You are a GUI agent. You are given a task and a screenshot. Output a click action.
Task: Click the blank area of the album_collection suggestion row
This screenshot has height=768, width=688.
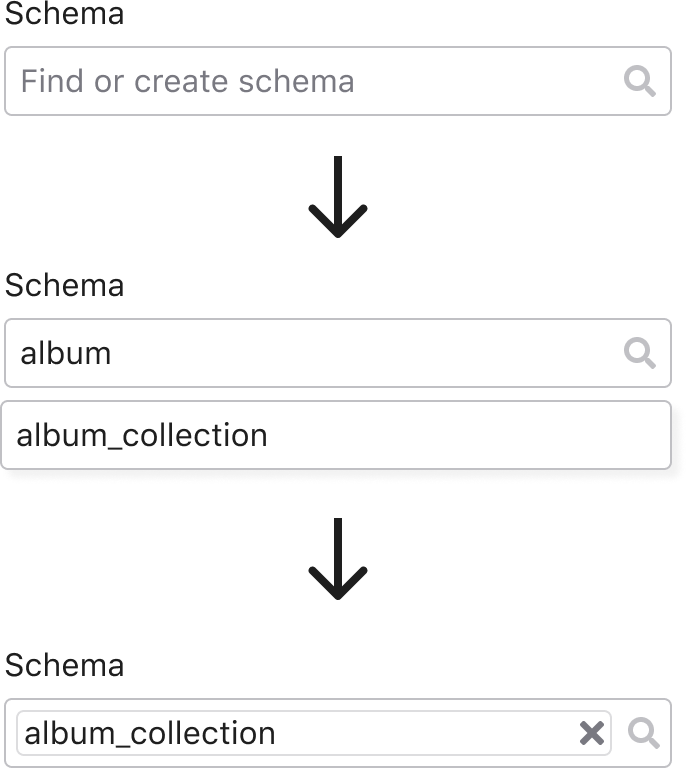tap(465, 435)
